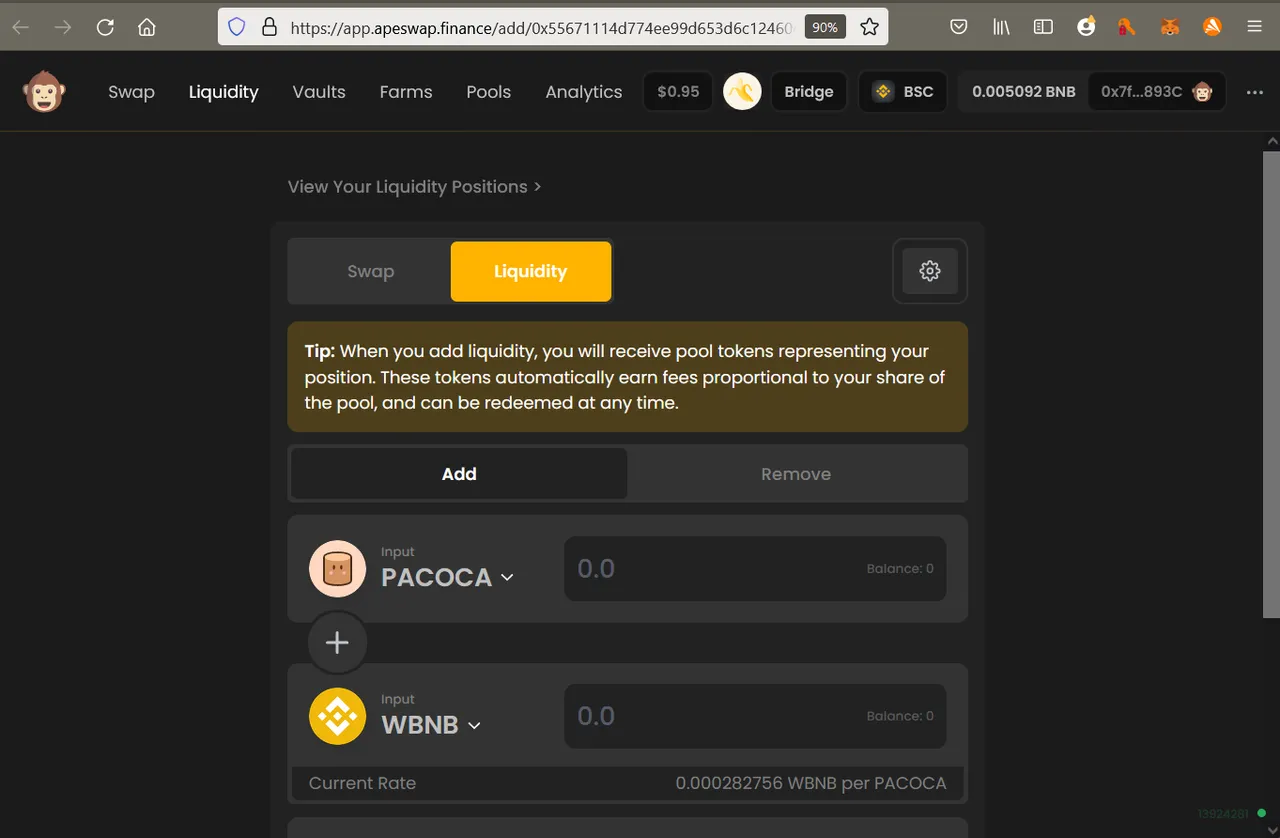This screenshot has height=838, width=1280.
Task: Open the Pocket save icon
Action: tap(959, 27)
